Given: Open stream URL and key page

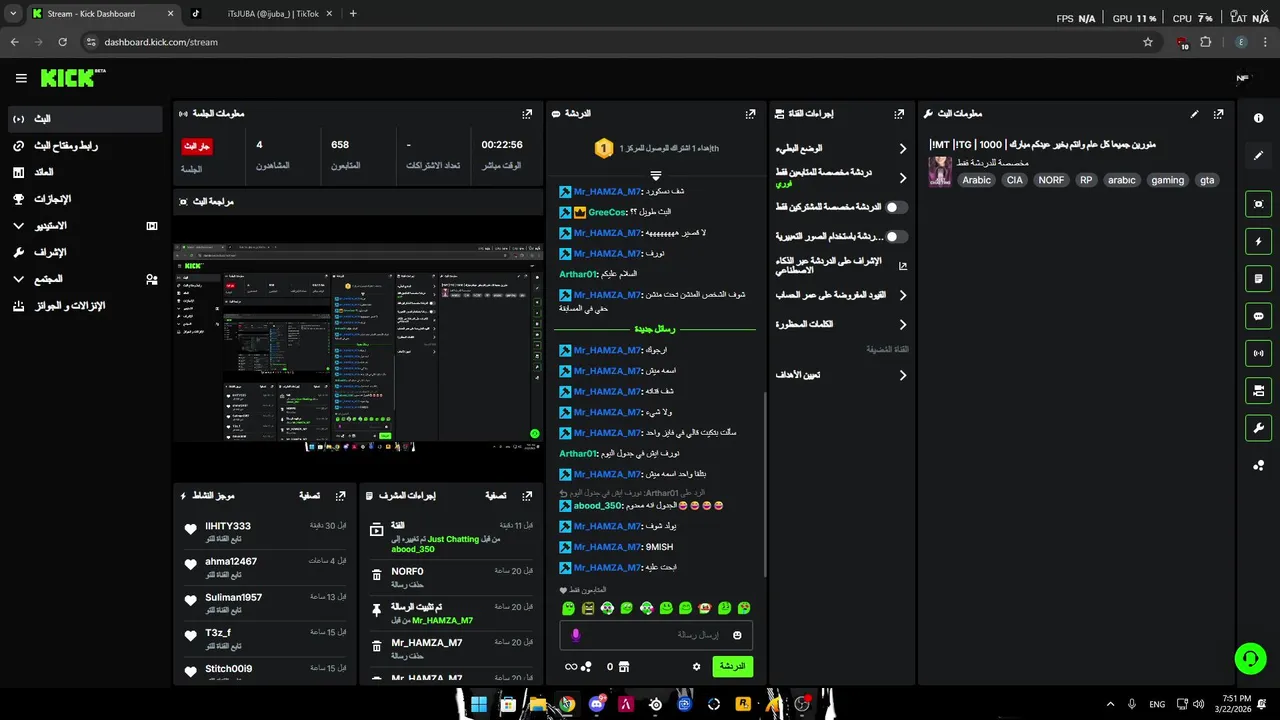Looking at the screenshot, I should 85,146.
